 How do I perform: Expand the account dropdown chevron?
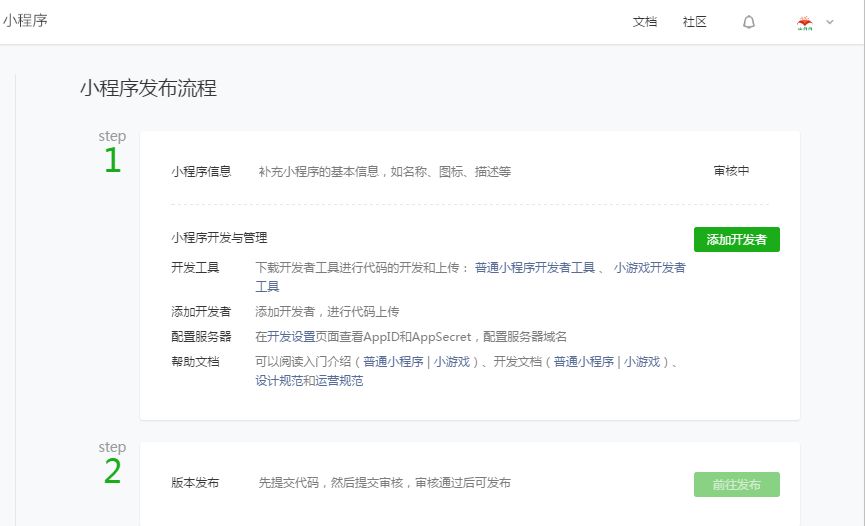click(830, 22)
